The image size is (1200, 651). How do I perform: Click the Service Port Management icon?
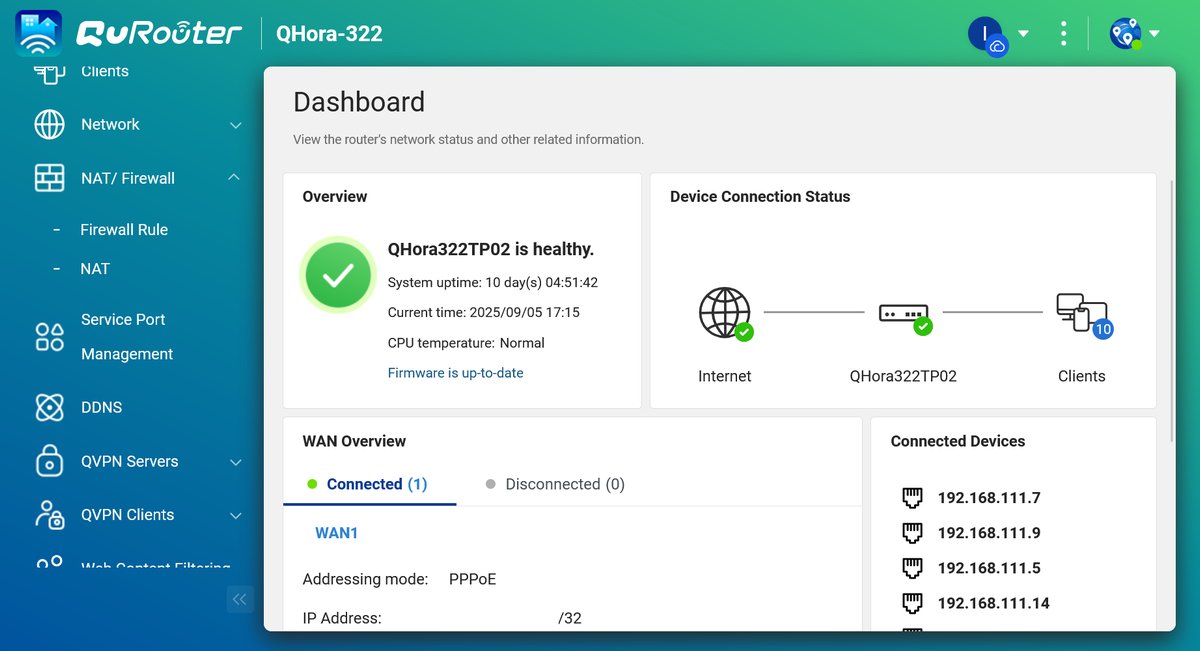click(49, 337)
